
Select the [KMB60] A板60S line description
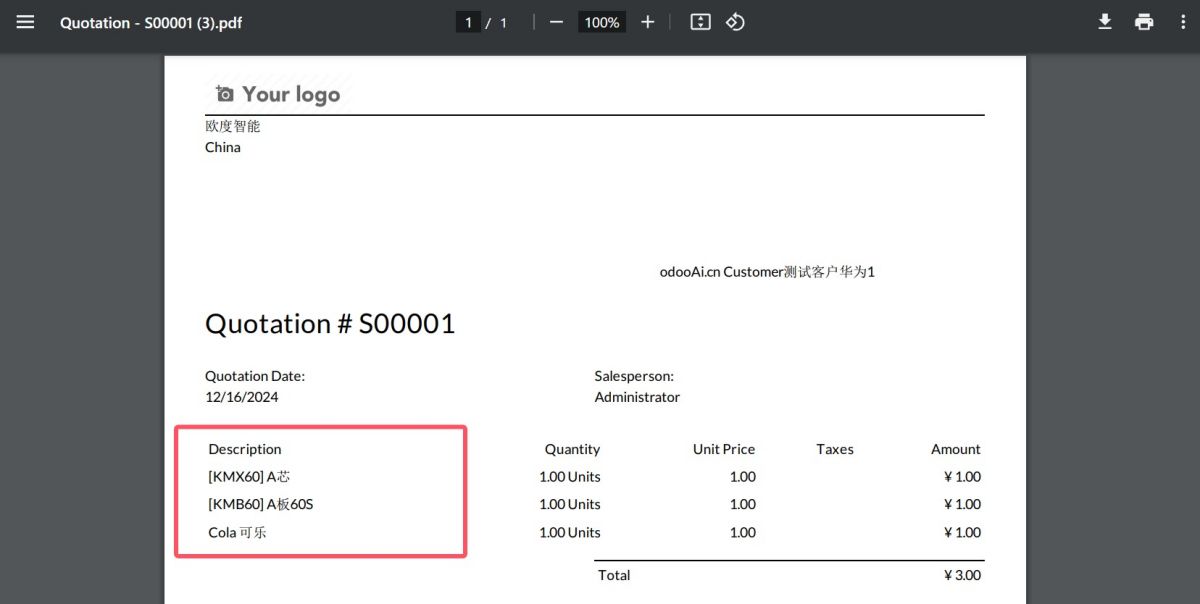(261, 504)
